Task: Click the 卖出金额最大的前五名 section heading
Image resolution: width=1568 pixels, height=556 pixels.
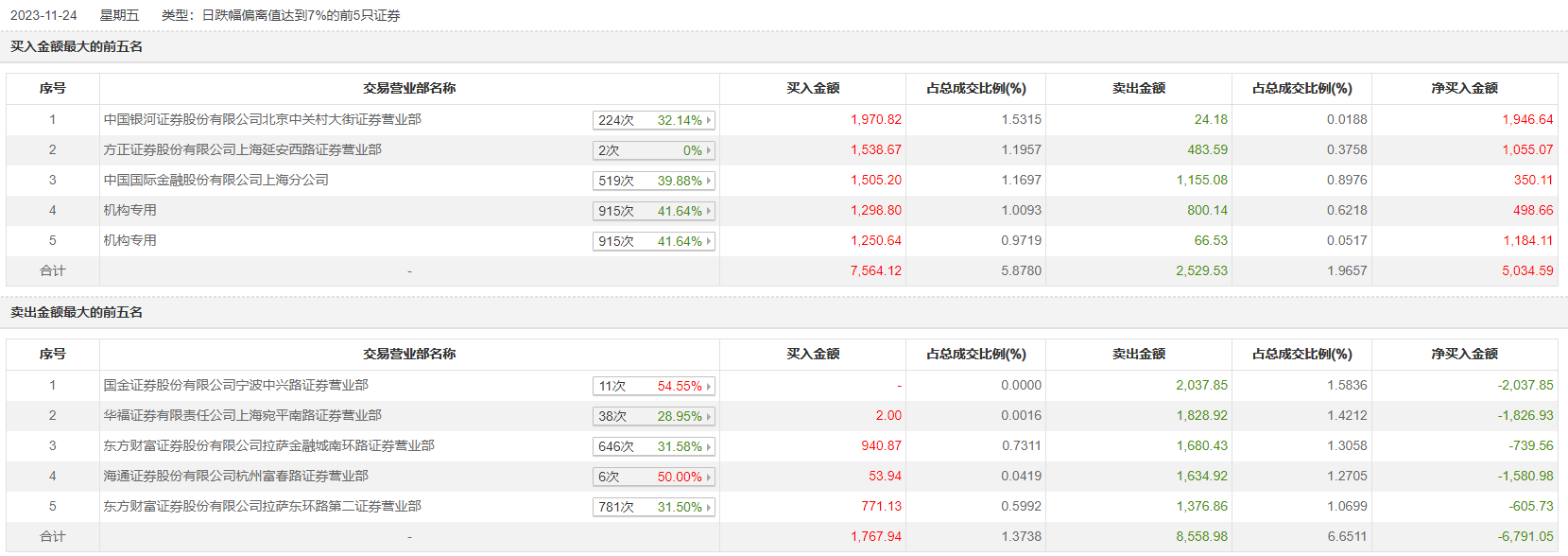Action: pyautogui.click(x=77, y=312)
